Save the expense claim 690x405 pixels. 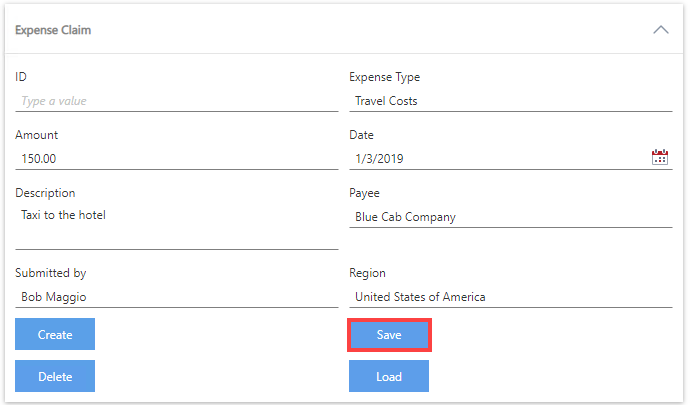pos(389,335)
